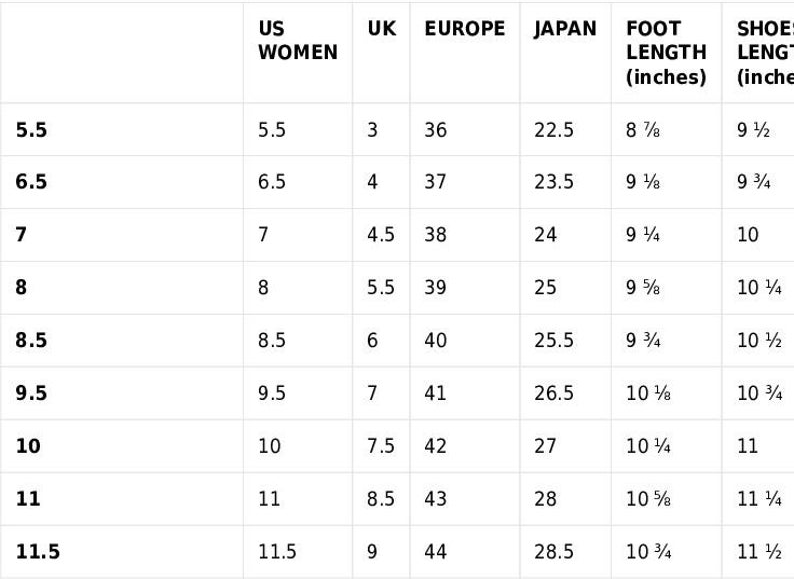
Task: Select Europe size 44 cell
Action: coord(435,552)
